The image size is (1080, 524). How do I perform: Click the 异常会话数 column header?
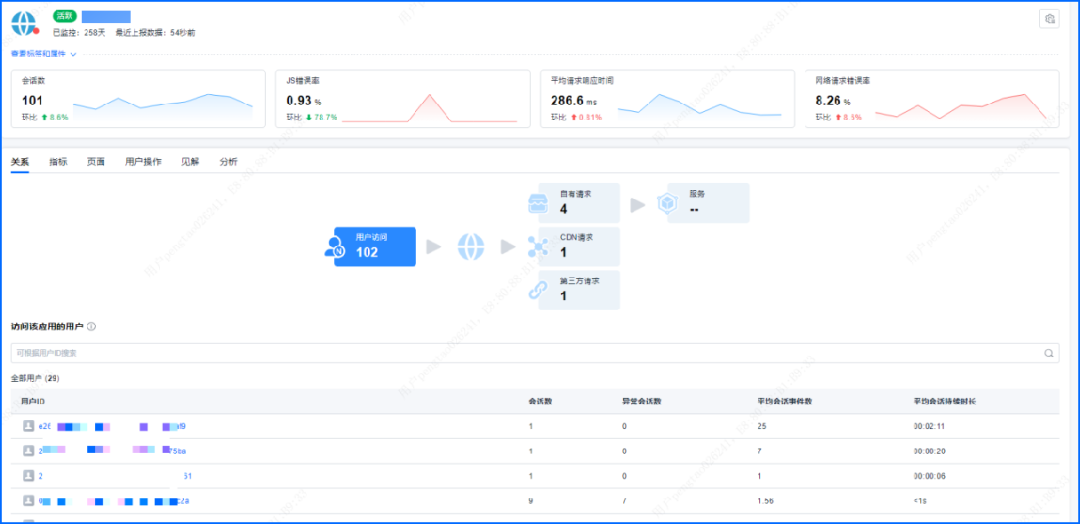pyautogui.click(x=641, y=401)
